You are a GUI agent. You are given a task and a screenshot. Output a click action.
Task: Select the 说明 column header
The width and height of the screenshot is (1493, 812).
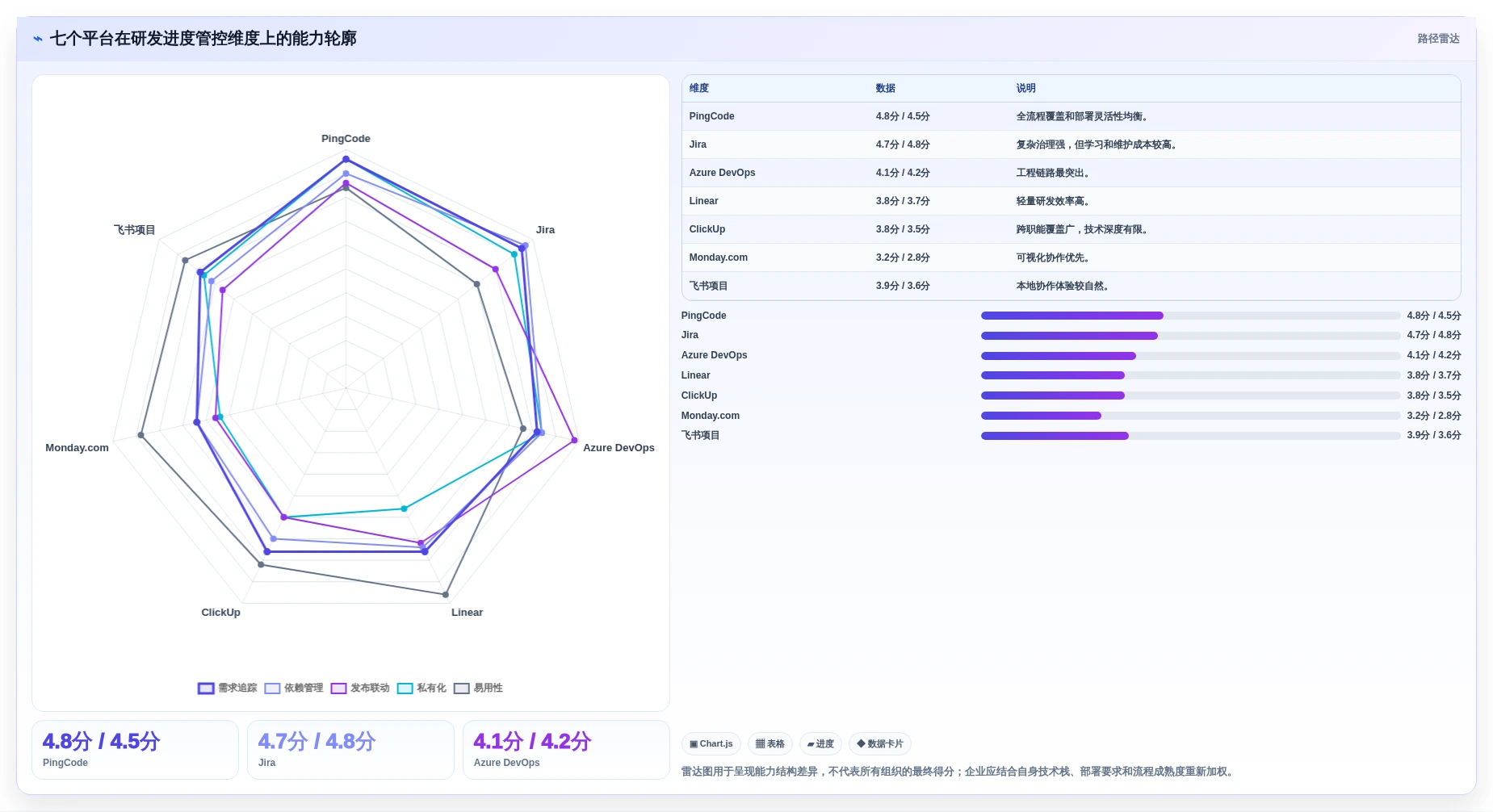[1026, 89]
